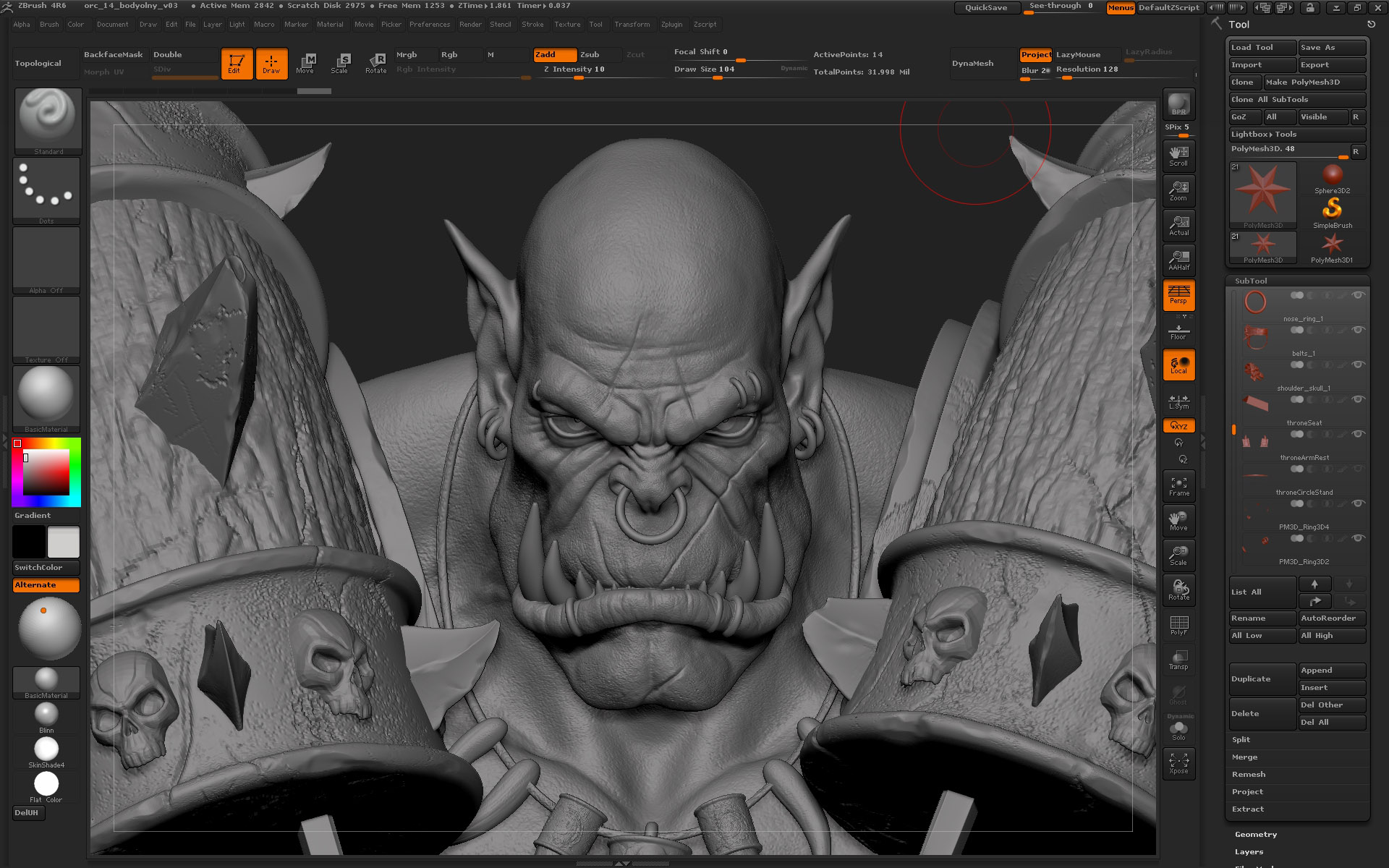Screen dimensions: 1389x868
Task: Click the right shelf Rotate view icon
Action: (x=1178, y=590)
